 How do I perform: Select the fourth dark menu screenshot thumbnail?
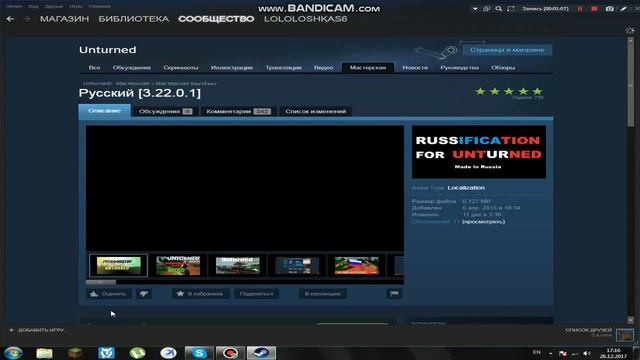tap(297, 266)
